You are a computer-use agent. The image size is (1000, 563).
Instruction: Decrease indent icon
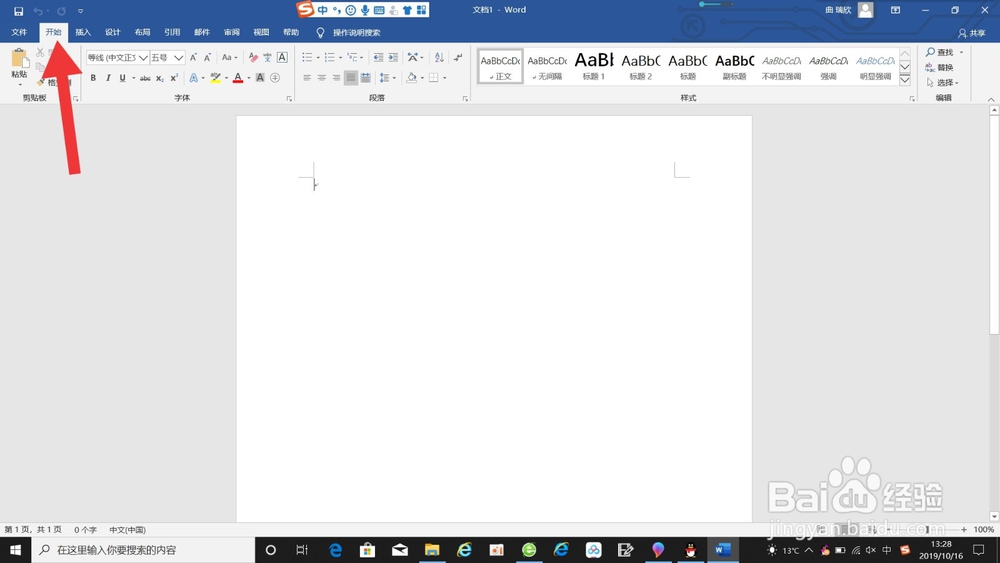pos(378,57)
